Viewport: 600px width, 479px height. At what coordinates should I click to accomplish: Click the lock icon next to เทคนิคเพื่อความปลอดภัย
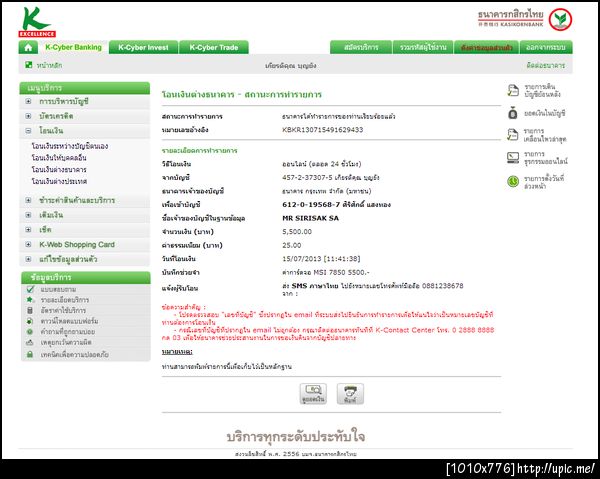pyautogui.click(x=30, y=354)
